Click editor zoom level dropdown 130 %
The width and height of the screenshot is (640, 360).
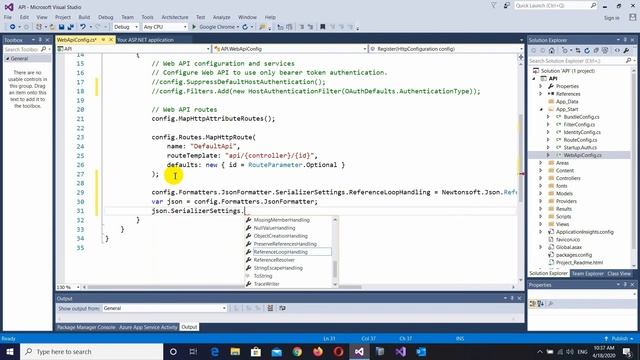tap(68, 287)
